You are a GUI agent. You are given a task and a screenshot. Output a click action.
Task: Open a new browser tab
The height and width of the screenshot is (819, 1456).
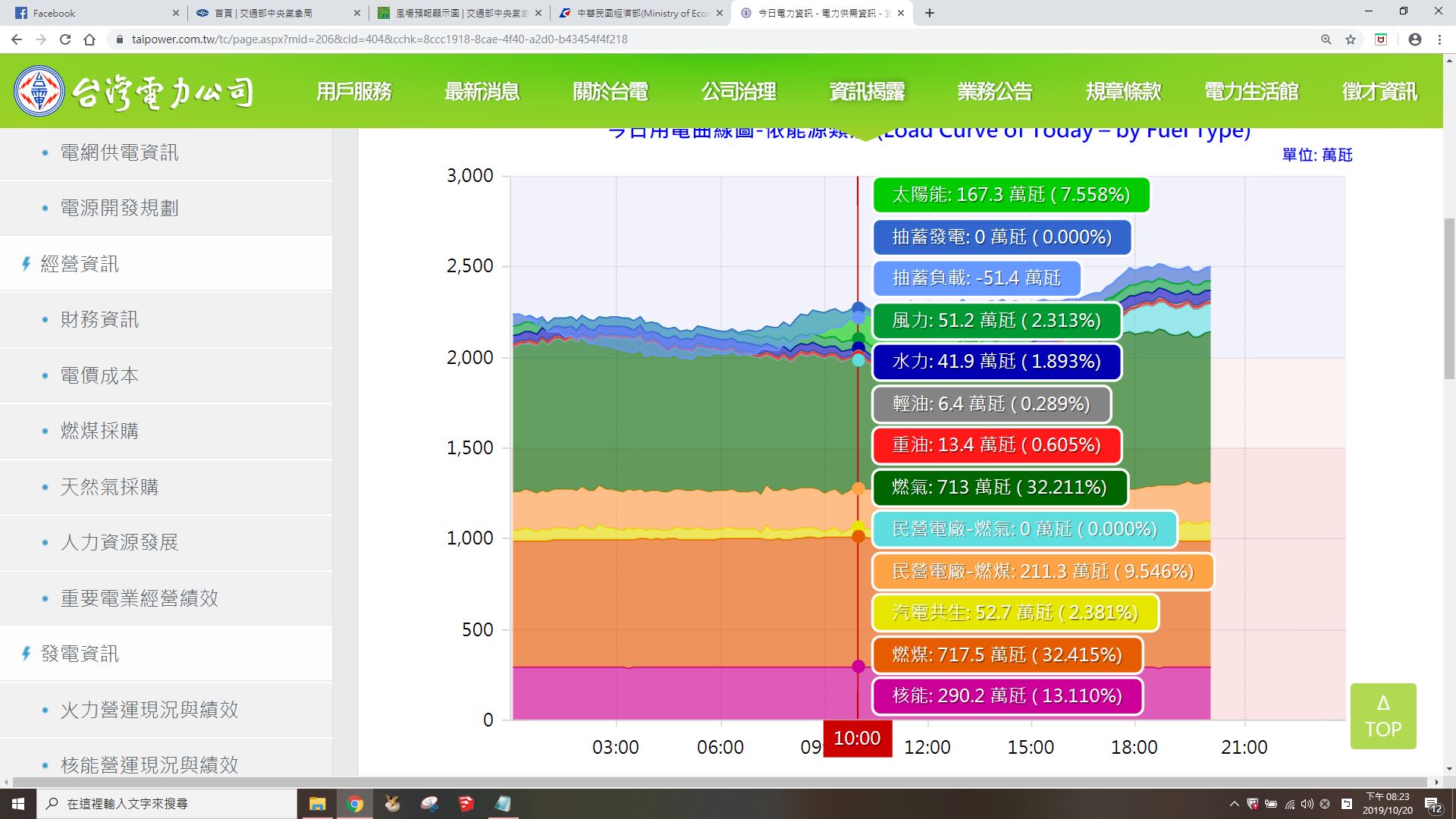pyautogui.click(x=930, y=13)
